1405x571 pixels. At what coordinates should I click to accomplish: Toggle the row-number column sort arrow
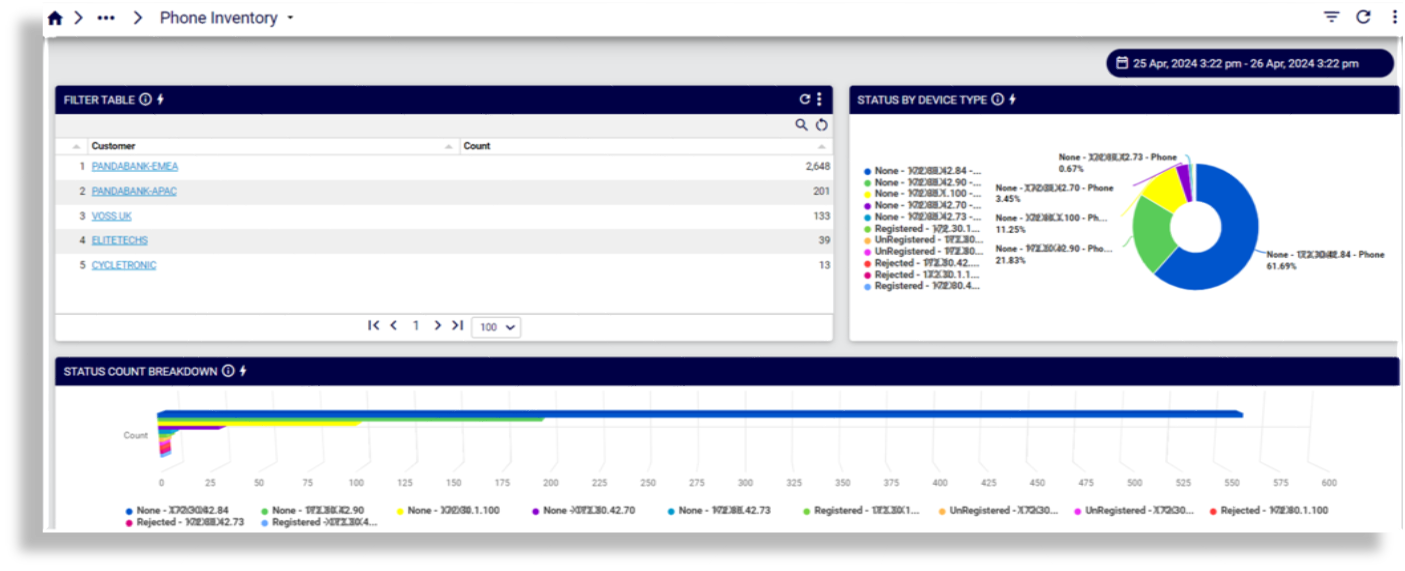[x=76, y=147]
